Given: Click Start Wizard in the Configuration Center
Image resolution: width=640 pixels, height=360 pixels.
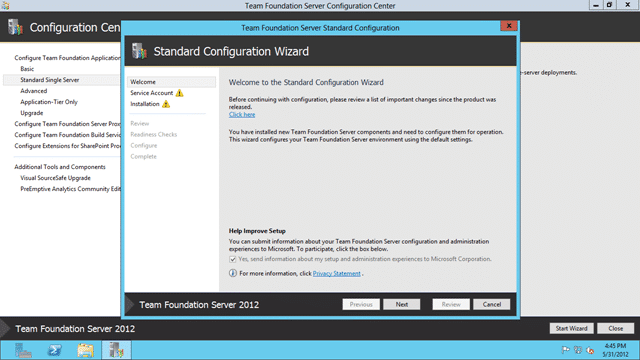Looking at the screenshot, I should pyautogui.click(x=571, y=328).
